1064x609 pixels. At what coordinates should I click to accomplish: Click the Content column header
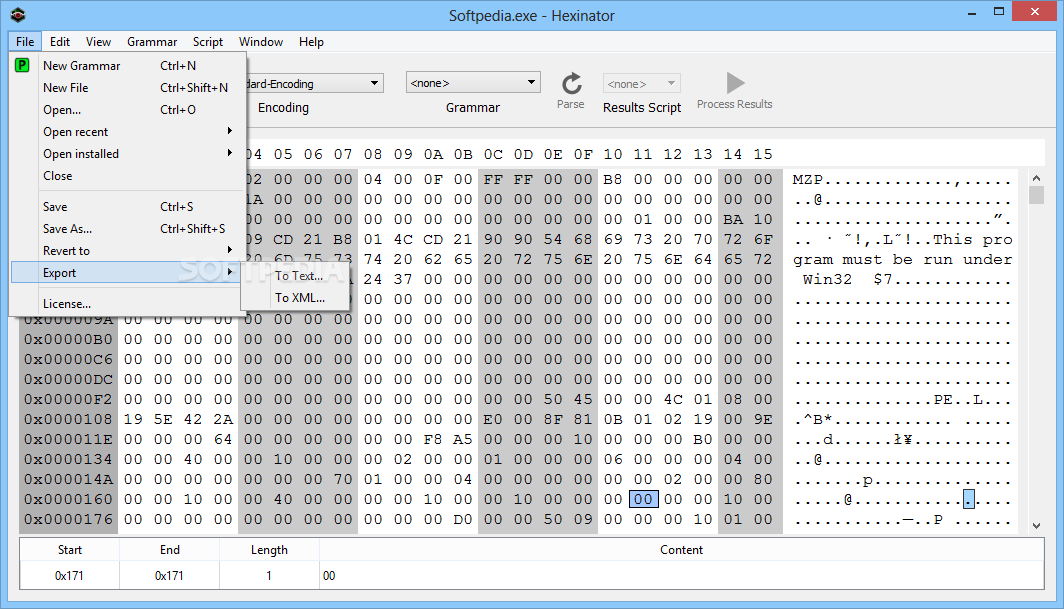(x=681, y=550)
